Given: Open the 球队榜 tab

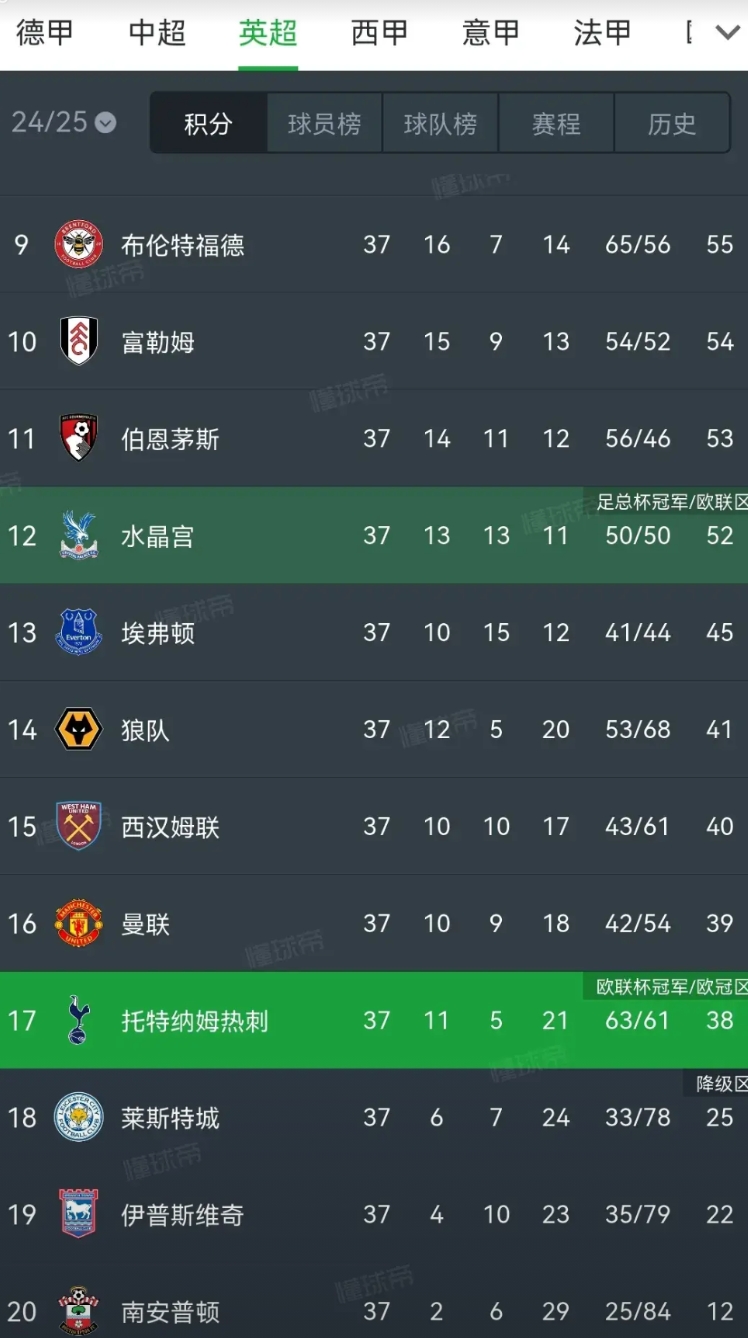Looking at the screenshot, I should point(440,123).
